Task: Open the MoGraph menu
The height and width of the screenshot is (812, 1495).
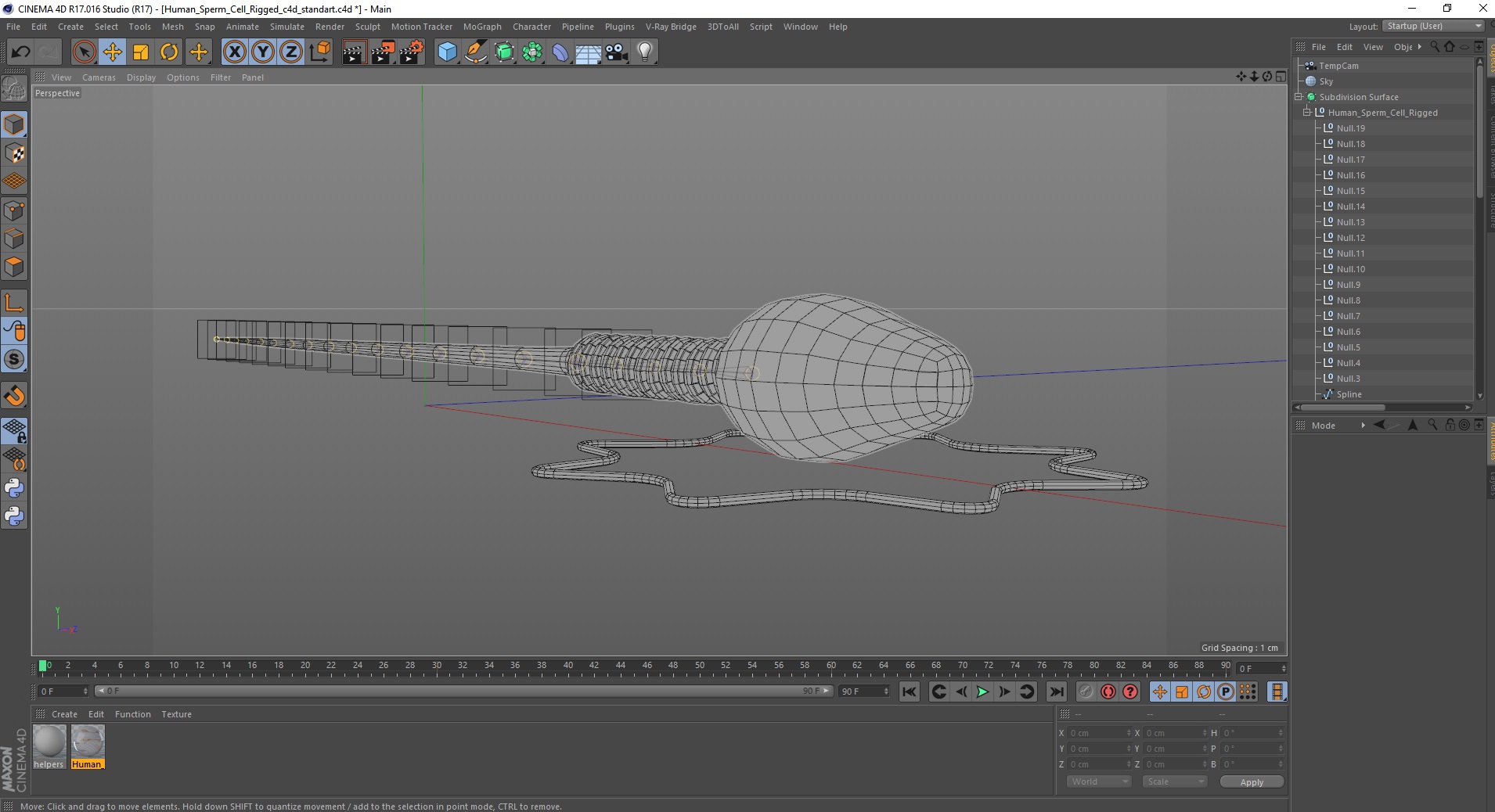Action: point(482,27)
